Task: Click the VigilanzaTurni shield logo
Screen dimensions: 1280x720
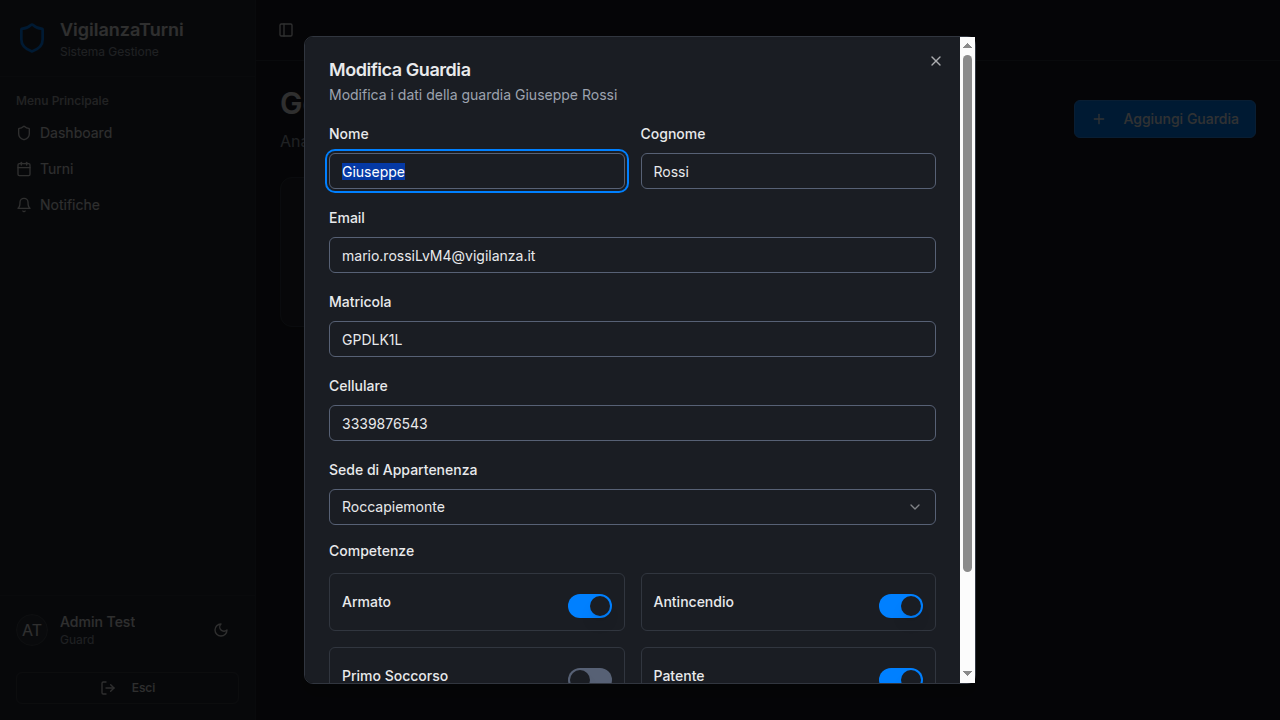Action: pyautogui.click(x=33, y=39)
